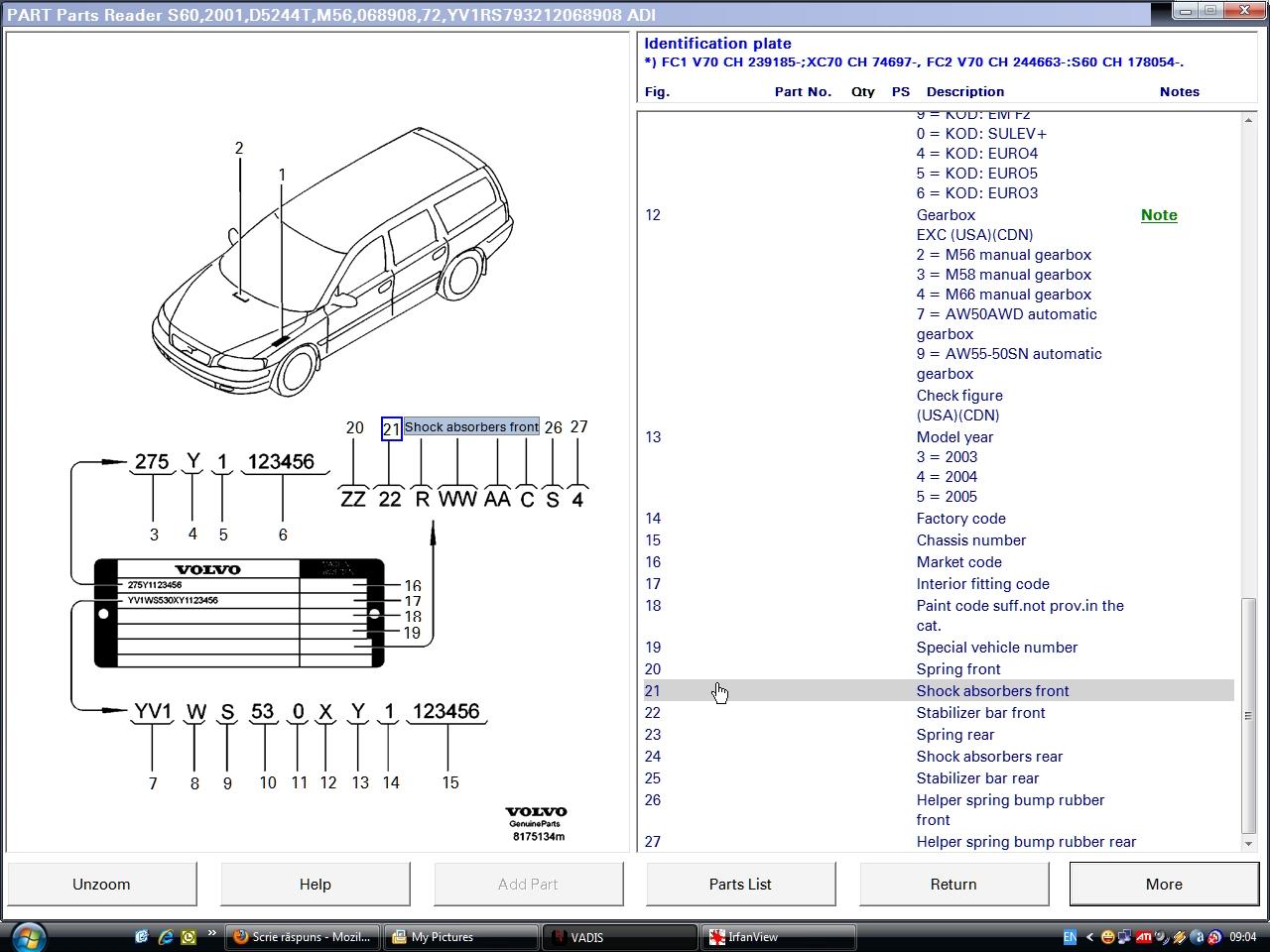
Task: Click the Unzoom button
Action: tap(101, 884)
